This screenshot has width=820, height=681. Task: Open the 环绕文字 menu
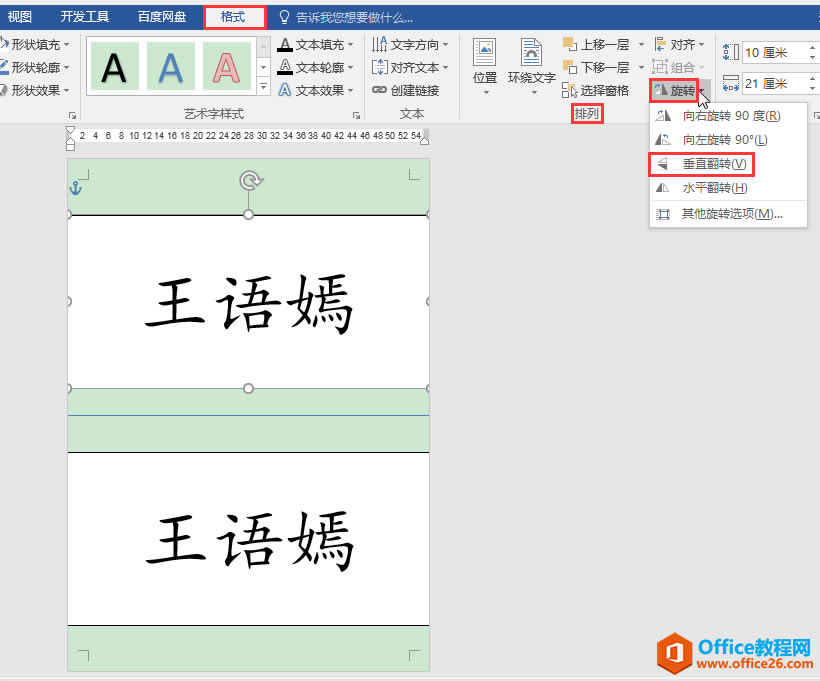tap(531, 67)
